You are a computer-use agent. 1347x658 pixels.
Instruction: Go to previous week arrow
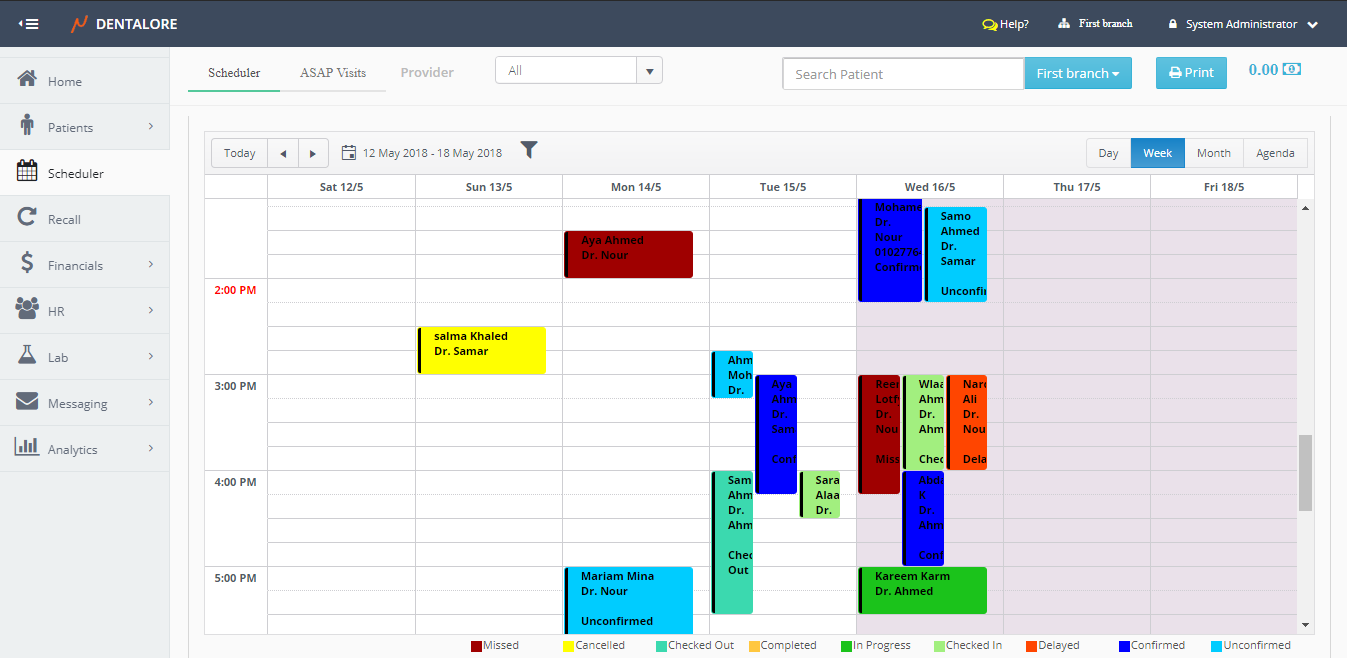click(x=283, y=153)
